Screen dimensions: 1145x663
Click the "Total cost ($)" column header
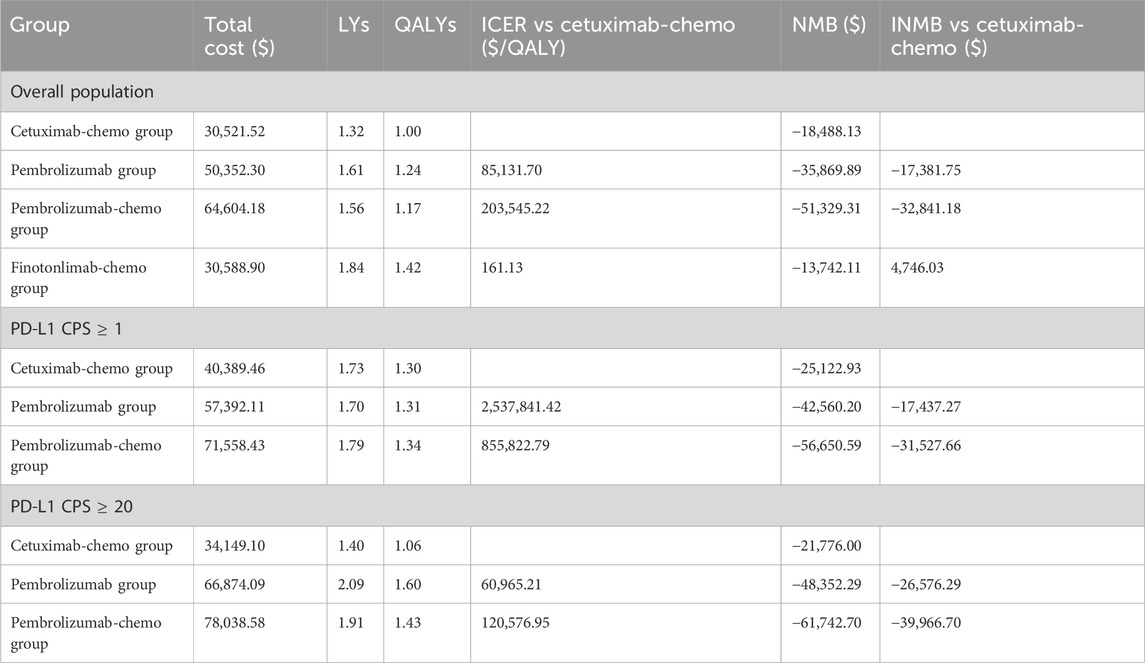[228, 36]
